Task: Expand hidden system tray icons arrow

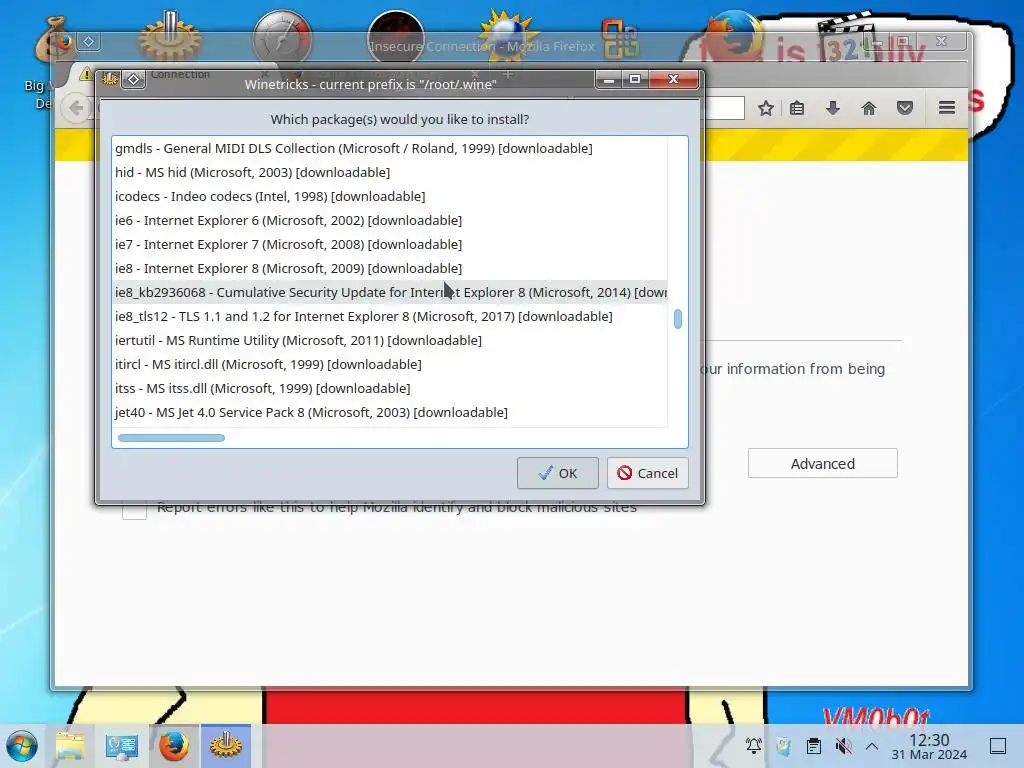Action: 872,746
